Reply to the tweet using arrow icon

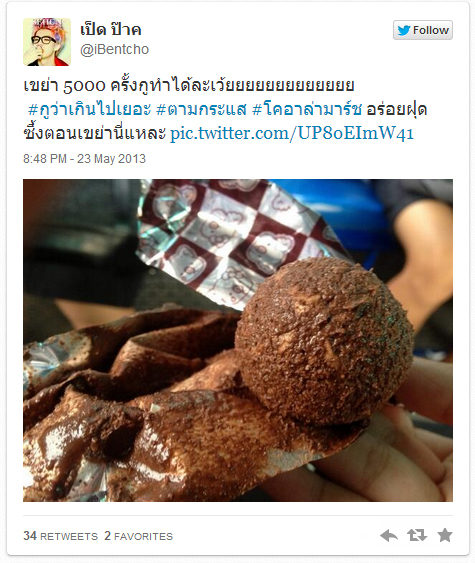(x=389, y=535)
